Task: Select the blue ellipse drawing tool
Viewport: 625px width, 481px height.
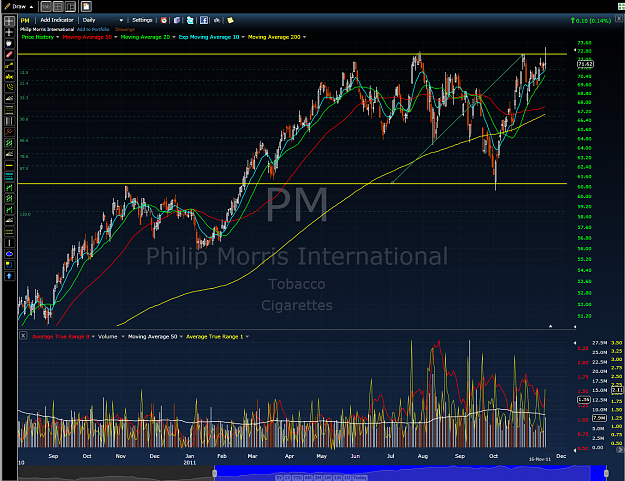Action: pos(9,254)
